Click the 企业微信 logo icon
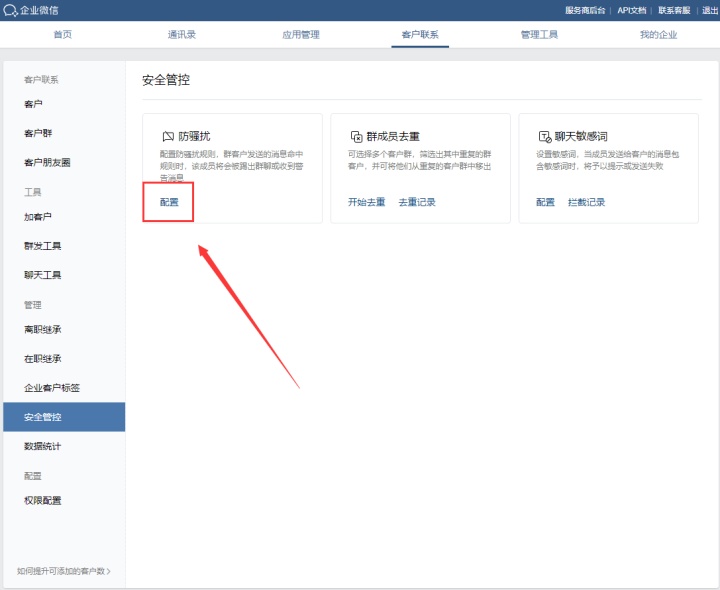This screenshot has width=720, height=590. [x=11, y=10]
